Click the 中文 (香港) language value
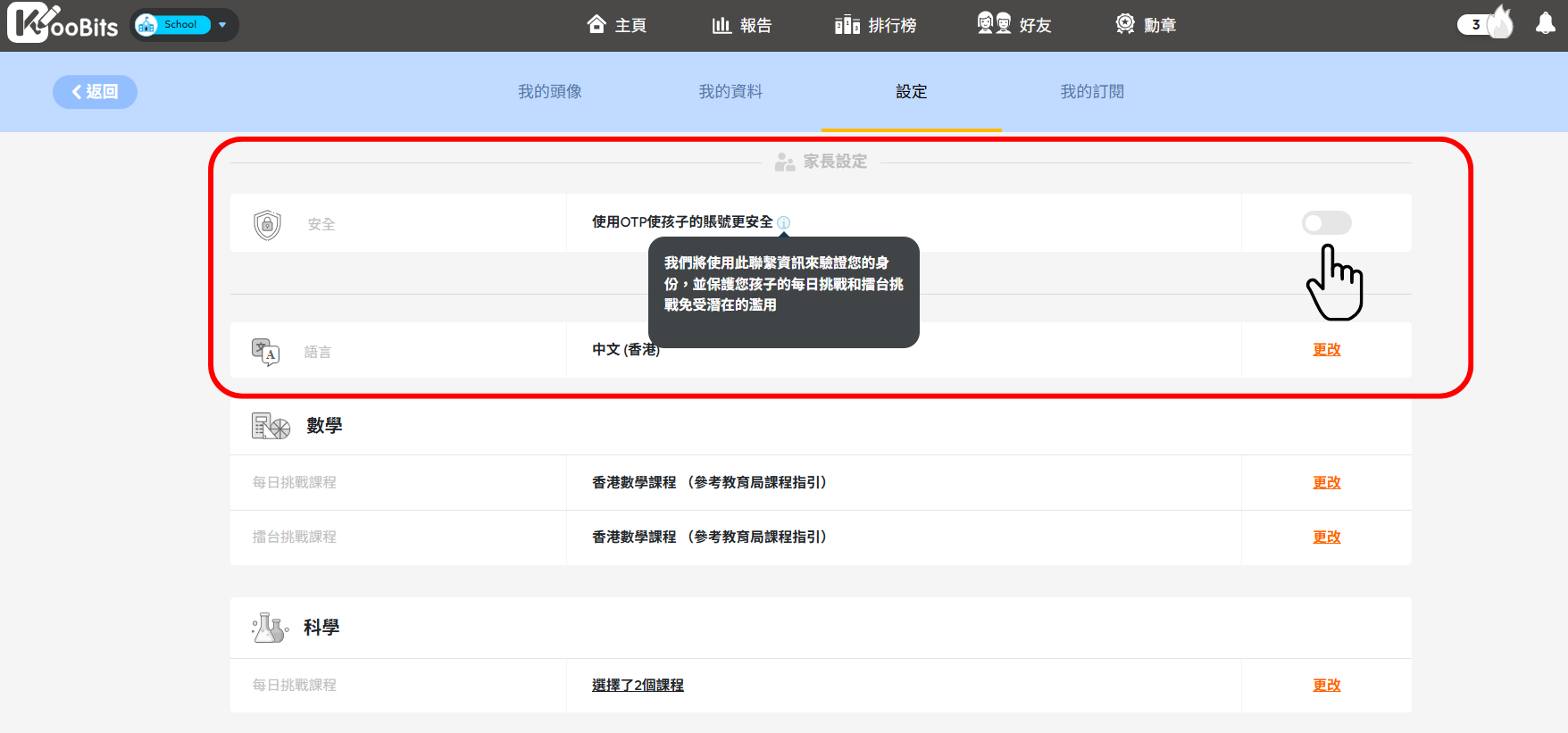1568x733 pixels. pos(626,350)
